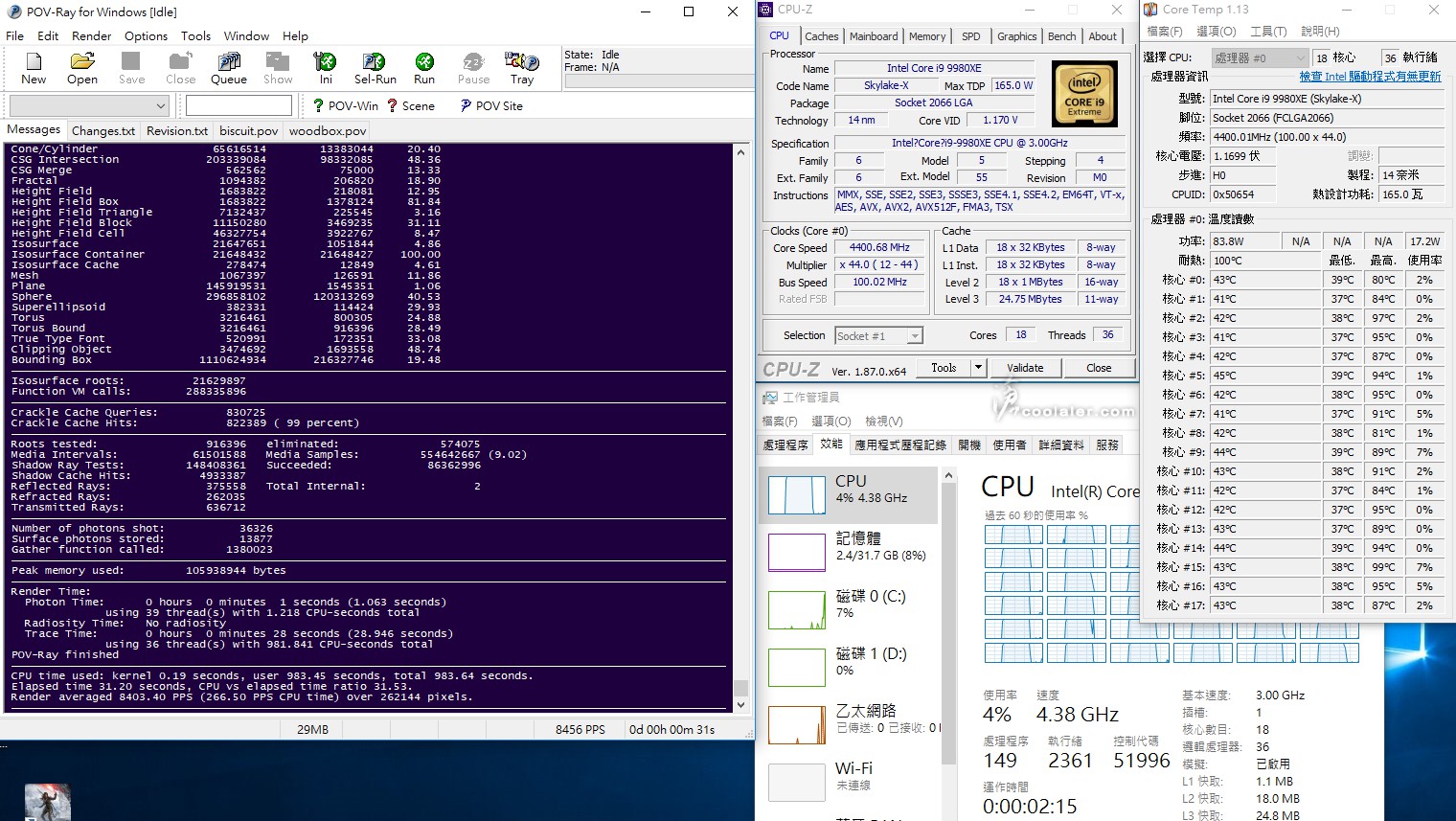Click the command-line input field in POV-Ray toolbar
Viewport: 1456px width, 821px height.
pos(238,105)
